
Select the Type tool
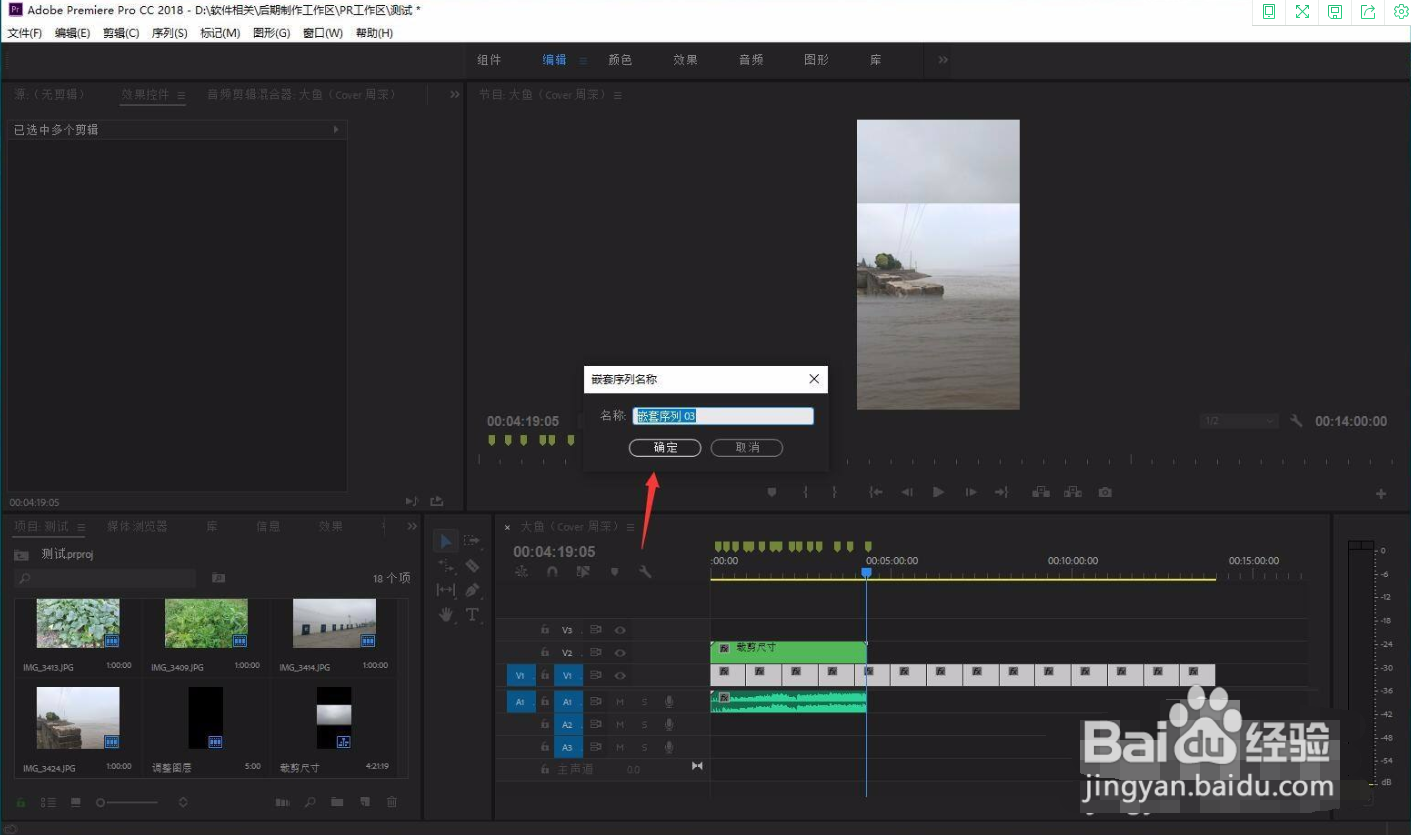(x=472, y=614)
